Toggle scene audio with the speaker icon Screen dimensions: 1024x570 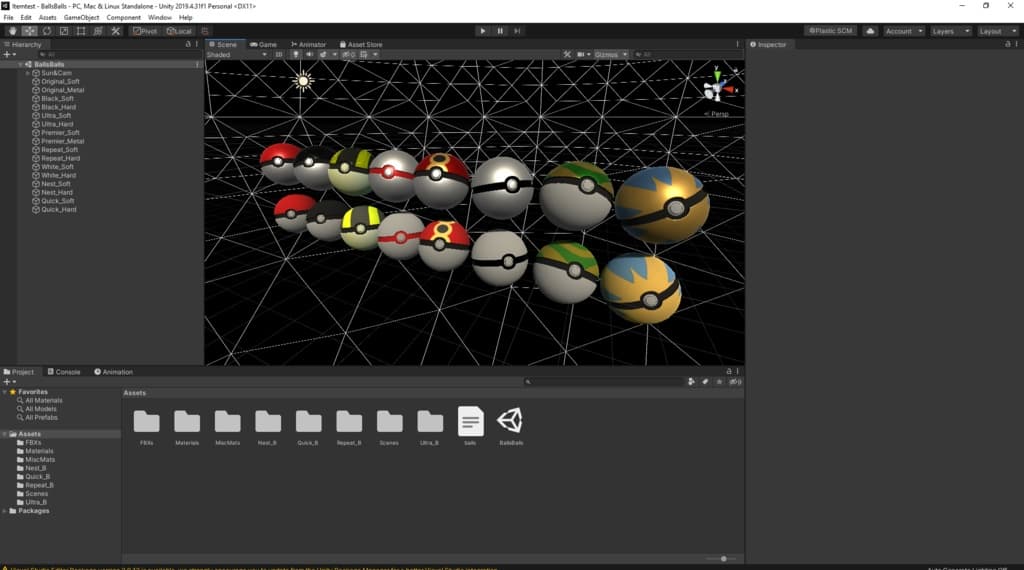pos(309,54)
